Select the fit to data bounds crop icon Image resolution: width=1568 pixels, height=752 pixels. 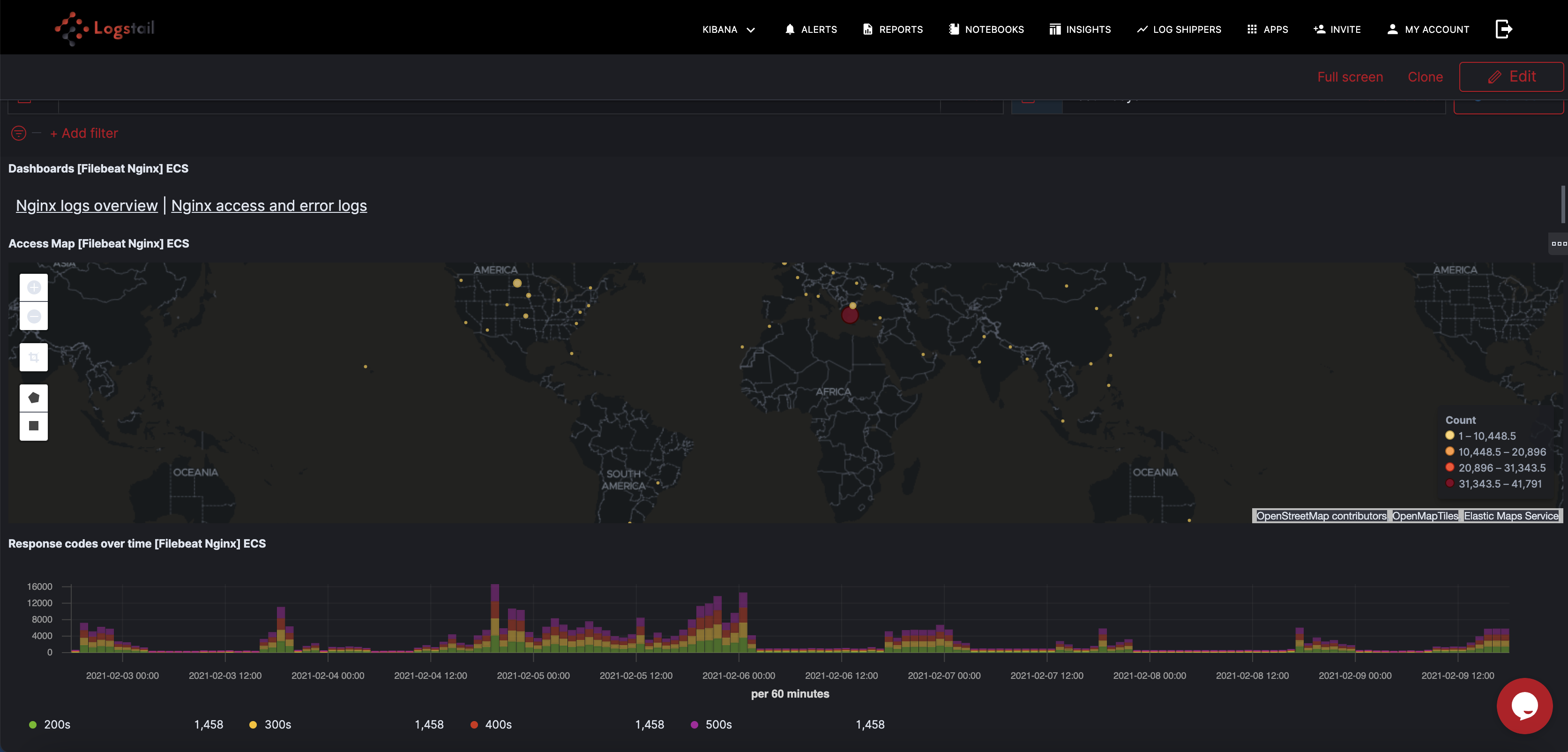pyautogui.click(x=33, y=357)
